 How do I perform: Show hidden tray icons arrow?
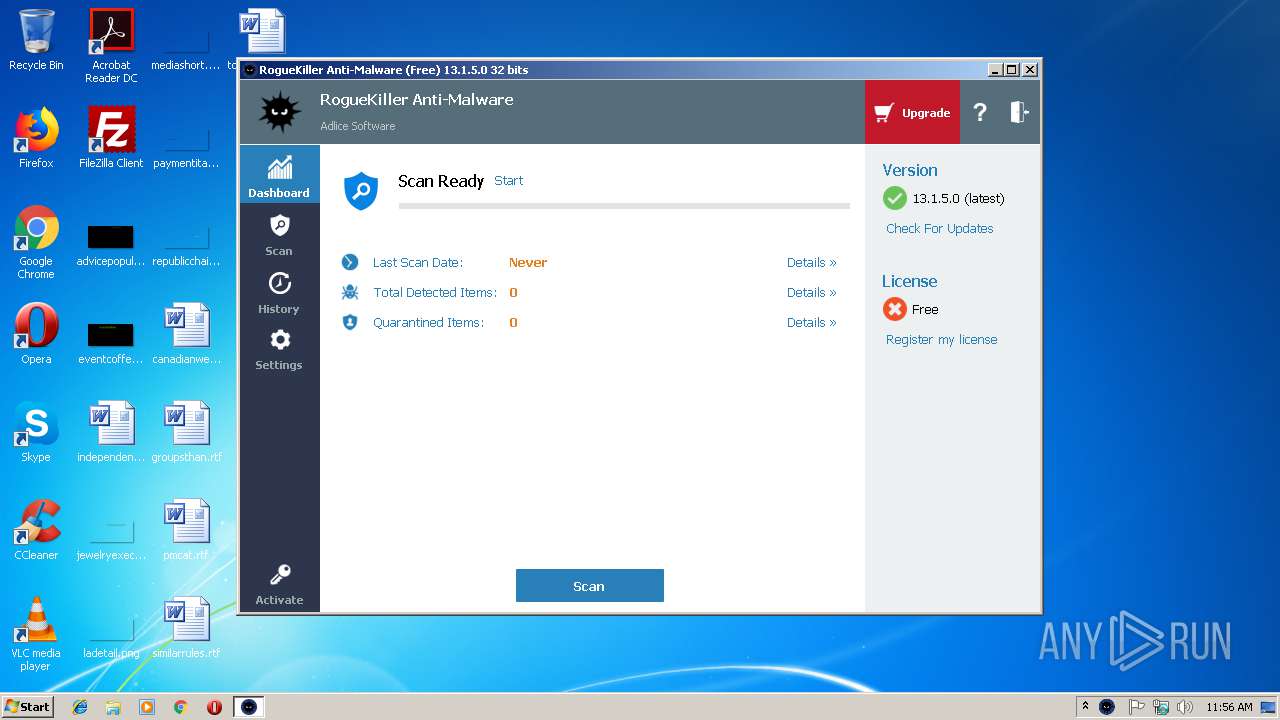click(x=1085, y=707)
